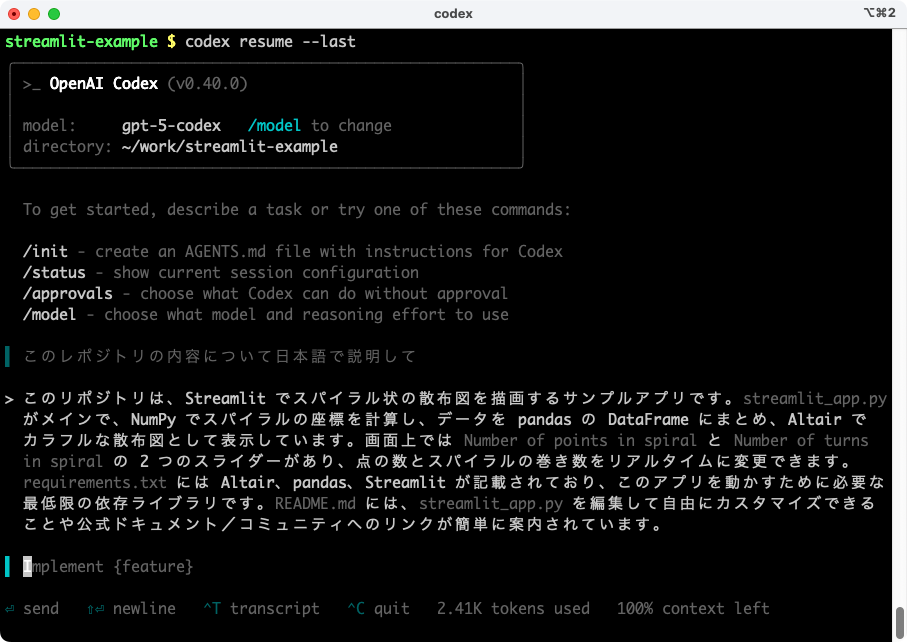Click the '(v0.40.0)' version text
This screenshot has width=907, height=642.
click(208, 83)
